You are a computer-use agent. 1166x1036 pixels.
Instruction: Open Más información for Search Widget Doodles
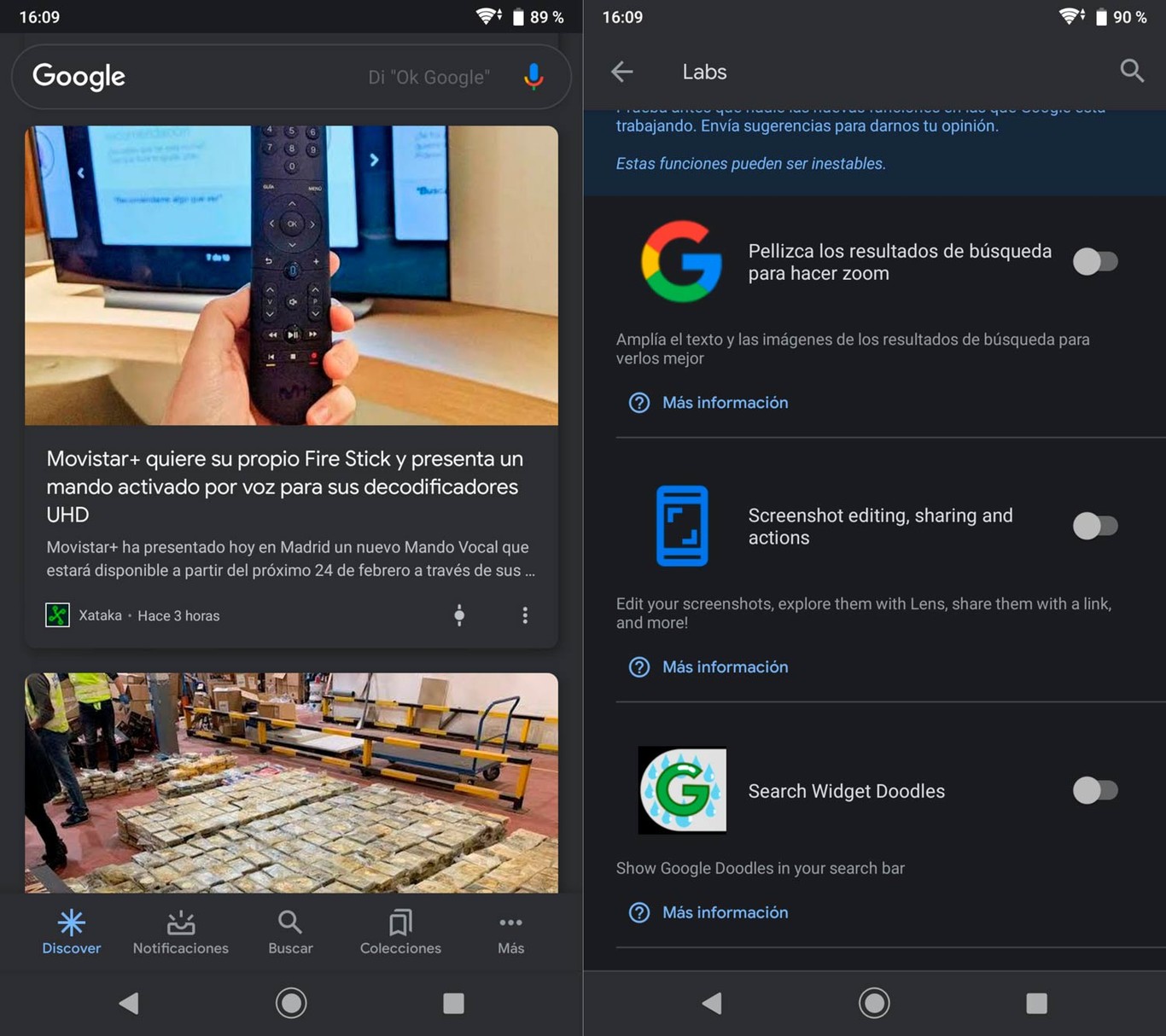pos(726,912)
